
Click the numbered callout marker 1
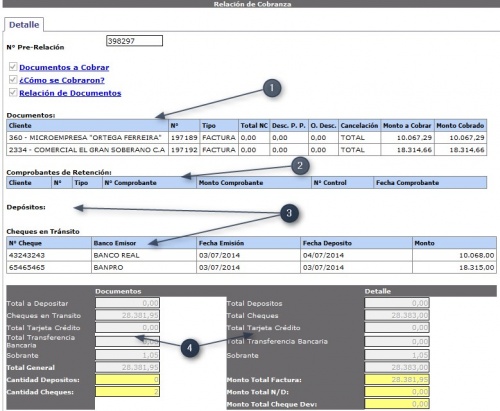[272, 88]
